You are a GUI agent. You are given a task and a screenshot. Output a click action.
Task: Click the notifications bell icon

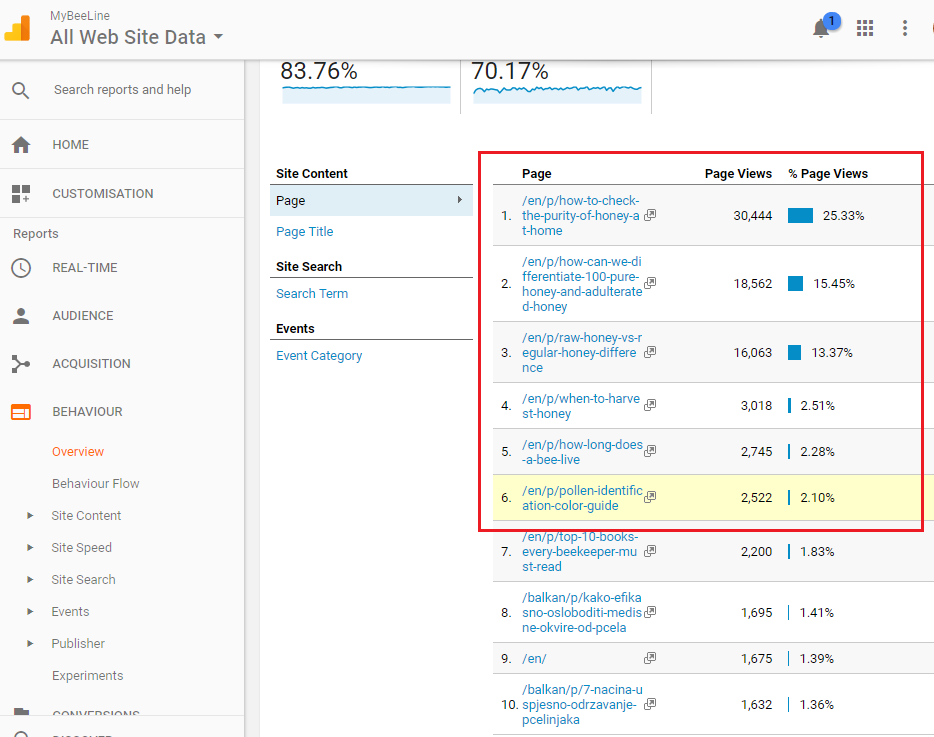(x=821, y=29)
